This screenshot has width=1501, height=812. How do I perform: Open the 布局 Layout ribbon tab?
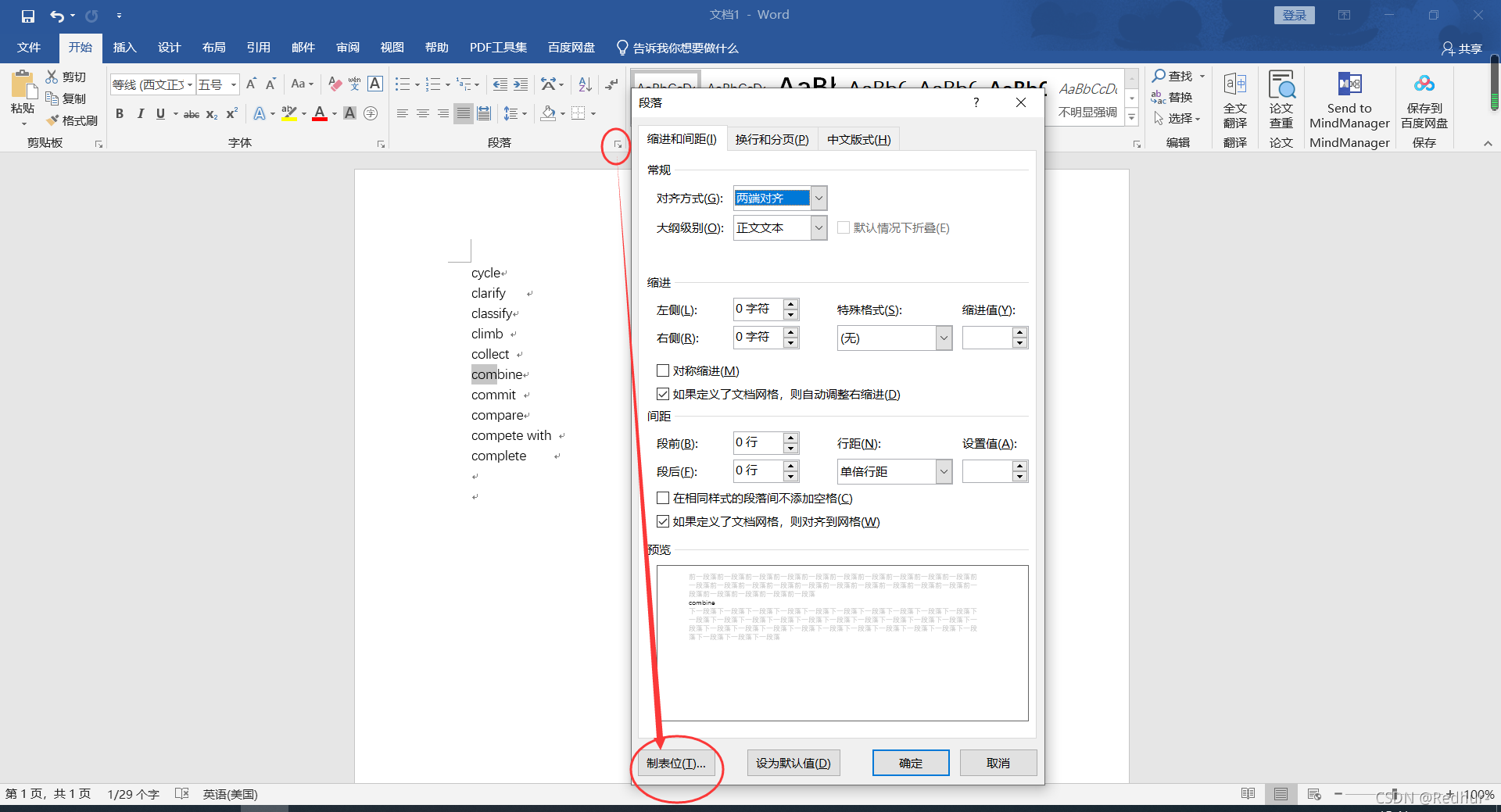[213, 48]
